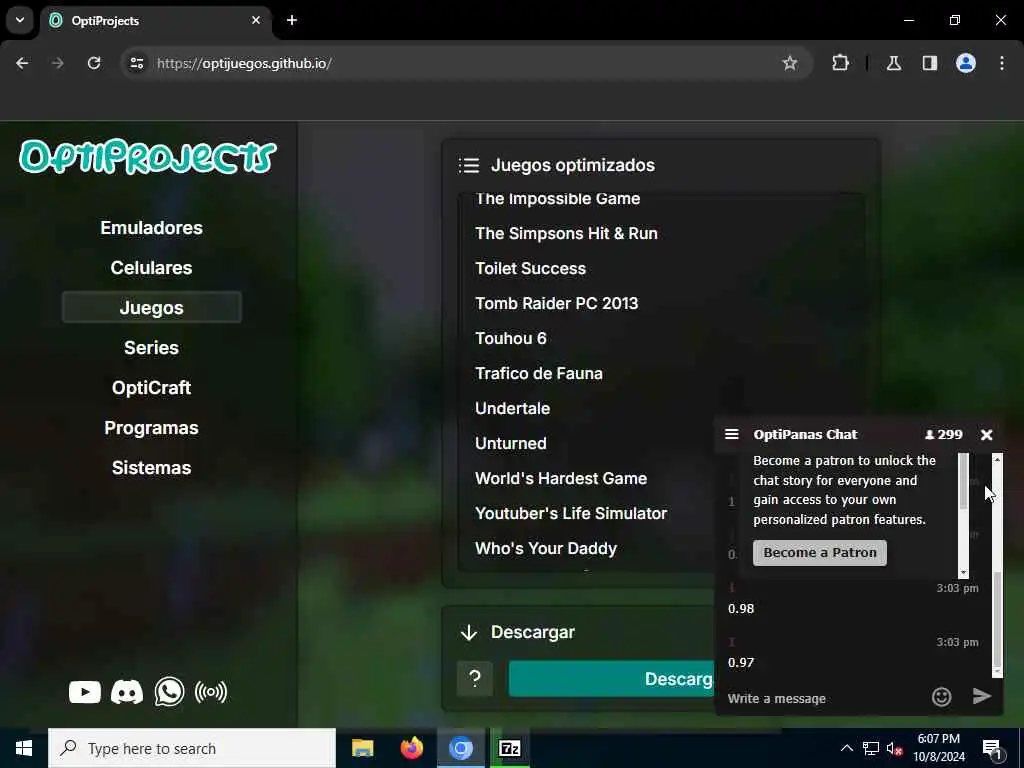Open the question mark help button
Image resolution: width=1024 pixels, height=768 pixels.
tap(475, 679)
